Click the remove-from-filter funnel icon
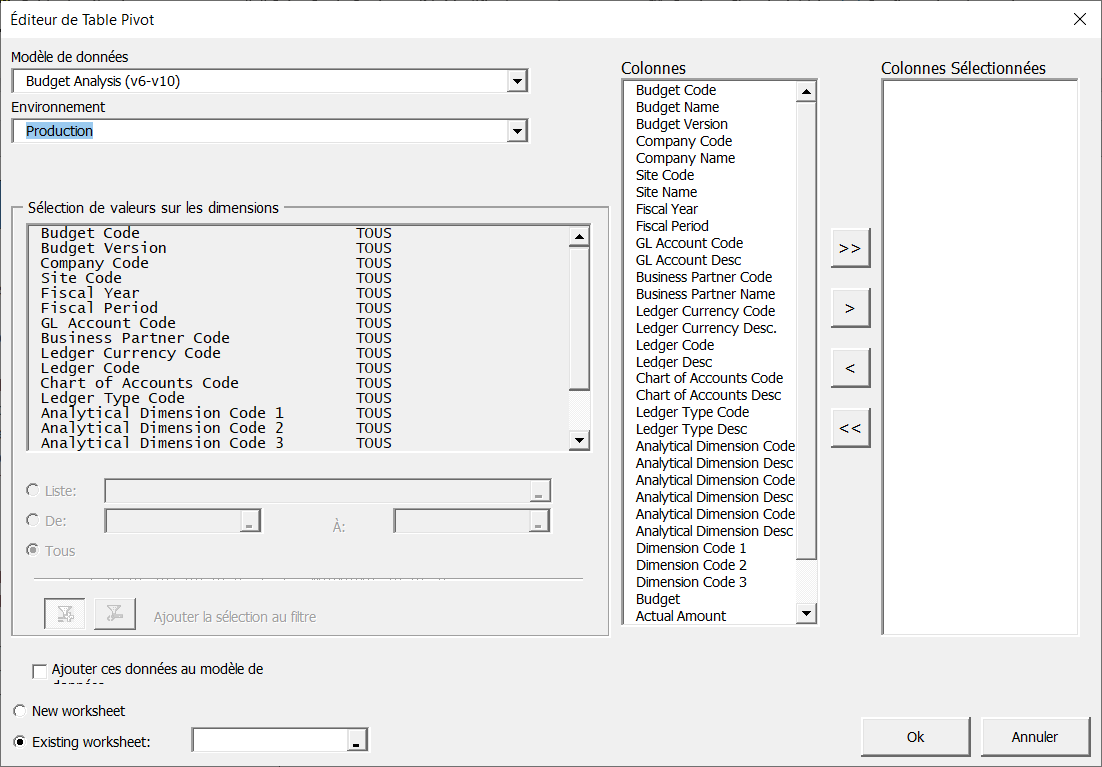The height and width of the screenshot is (767, 1102). pos(114,615)
